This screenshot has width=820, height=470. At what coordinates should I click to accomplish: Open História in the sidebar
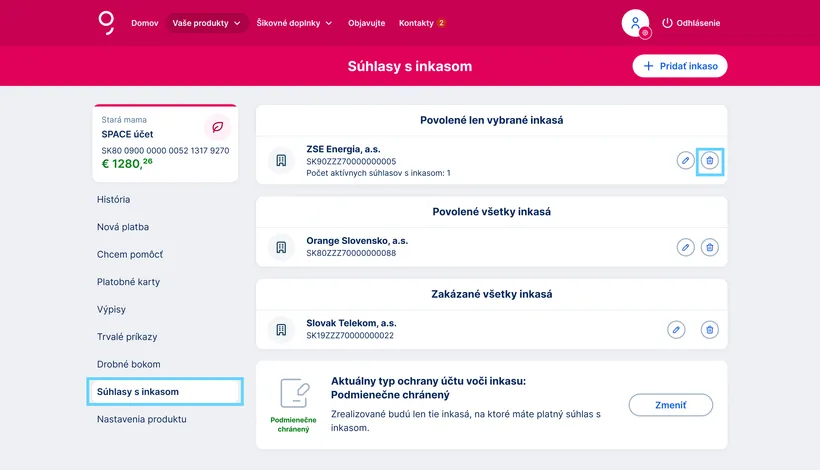pyautogui.click(x=114, y=200)
